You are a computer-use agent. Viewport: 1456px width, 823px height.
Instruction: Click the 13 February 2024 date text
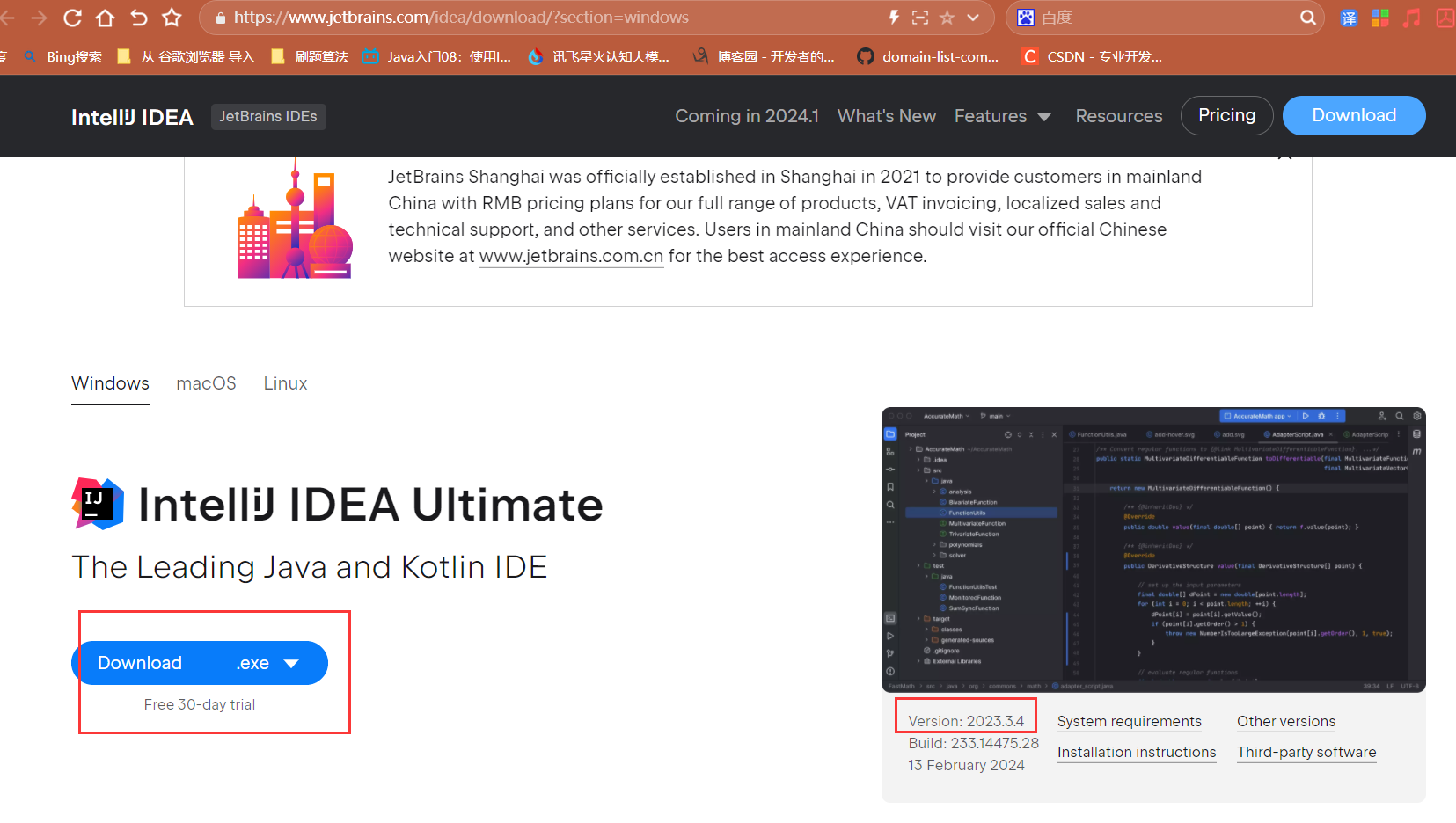click(966, 765)
